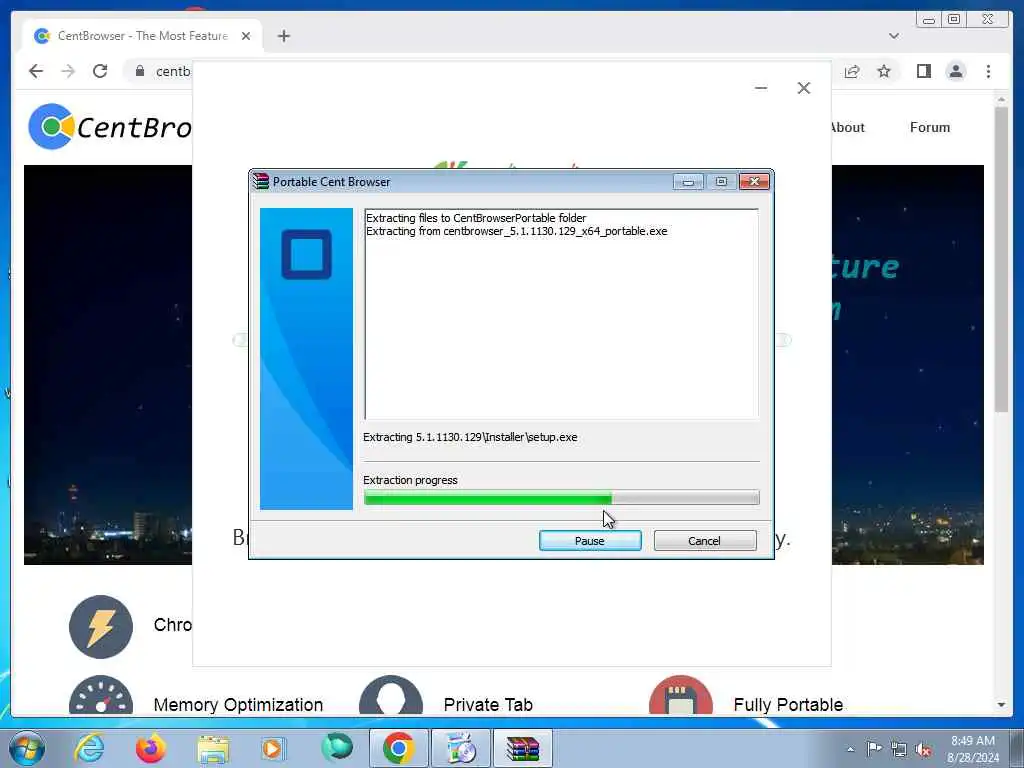Open the About page link

tap(848, 127)
